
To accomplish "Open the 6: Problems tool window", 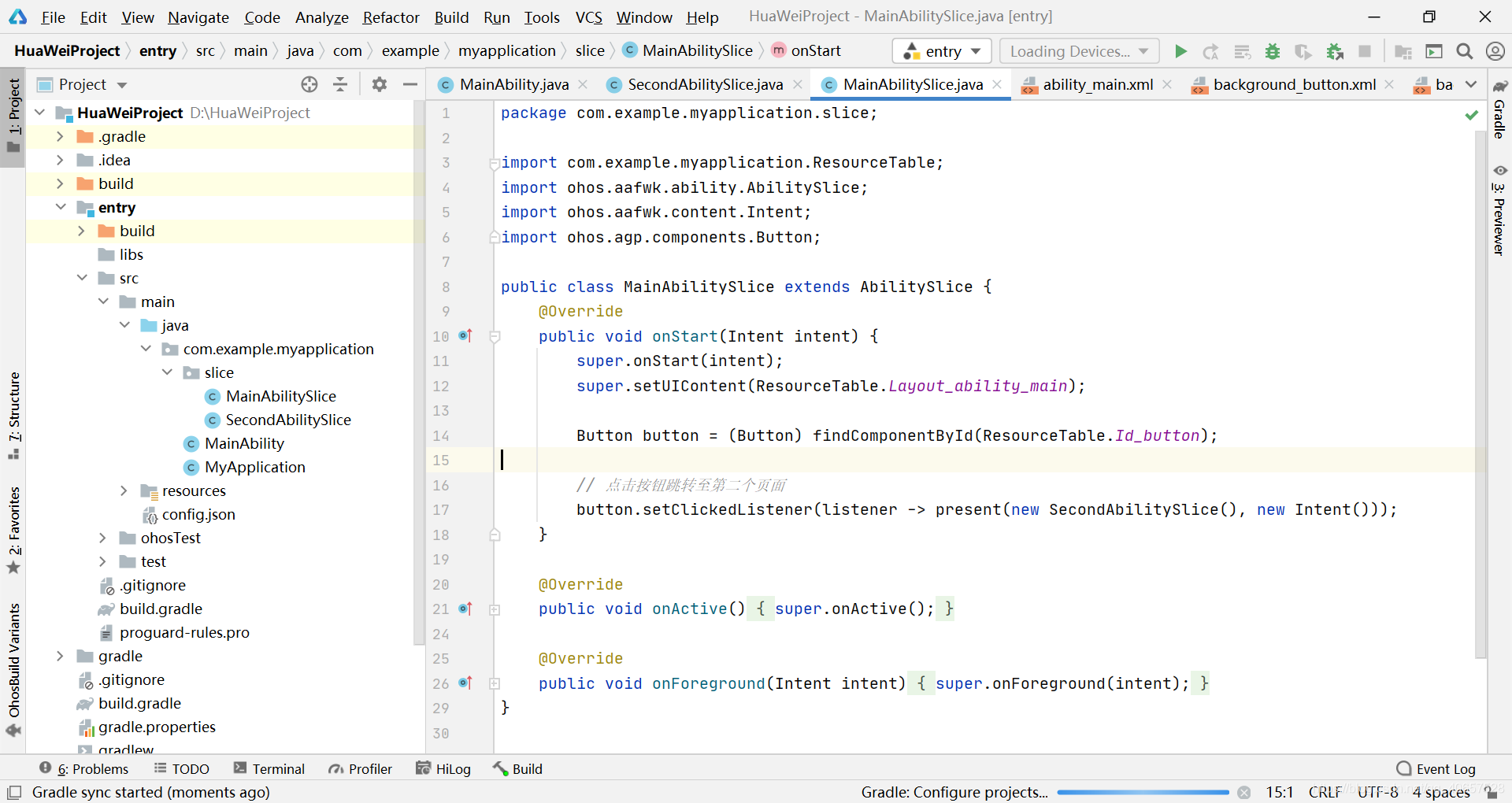I will [x=83, y=769].
